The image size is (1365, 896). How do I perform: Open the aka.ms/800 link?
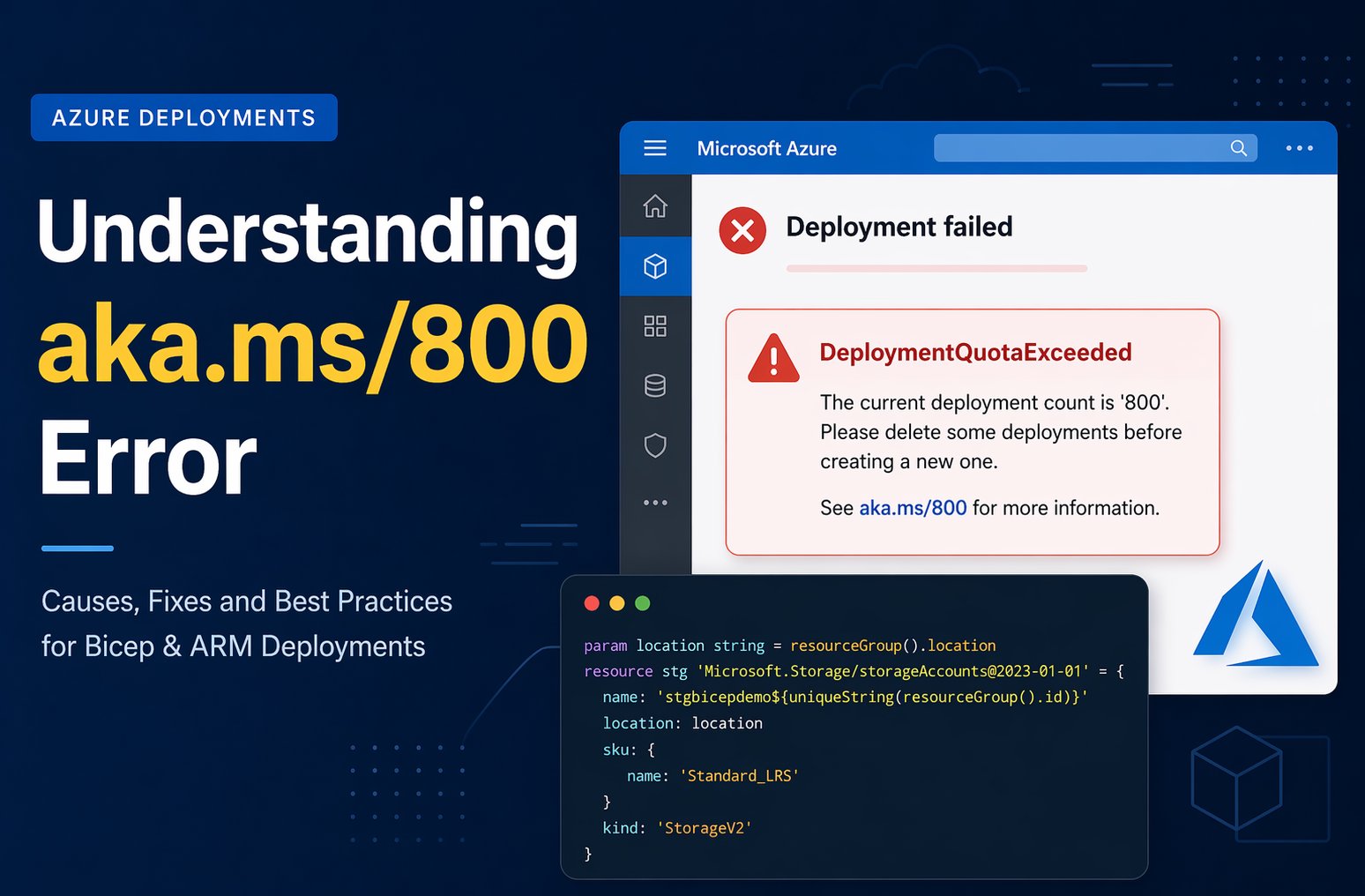(913, 508)
